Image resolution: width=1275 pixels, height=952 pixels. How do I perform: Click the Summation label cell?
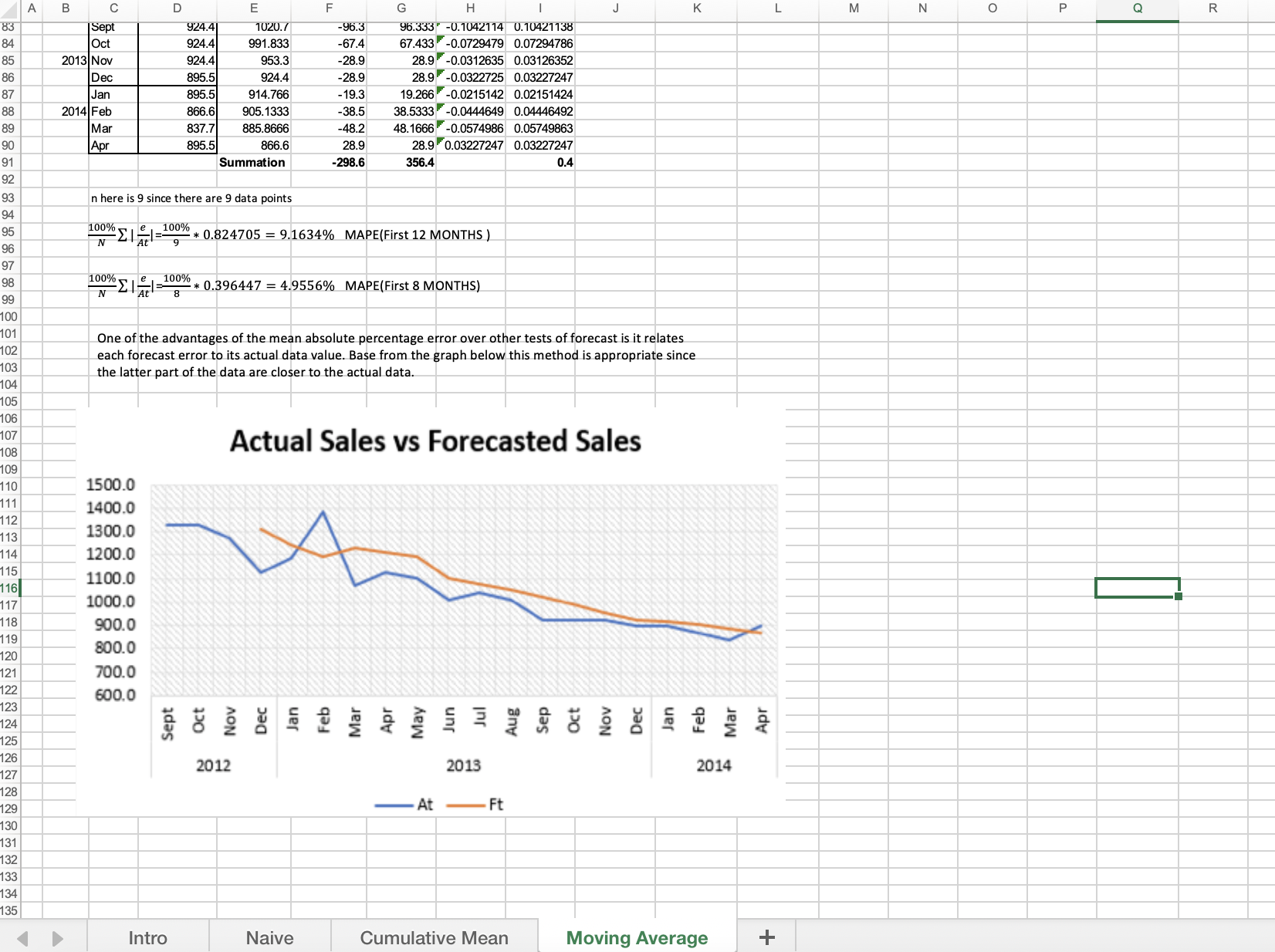click(252, 162)
